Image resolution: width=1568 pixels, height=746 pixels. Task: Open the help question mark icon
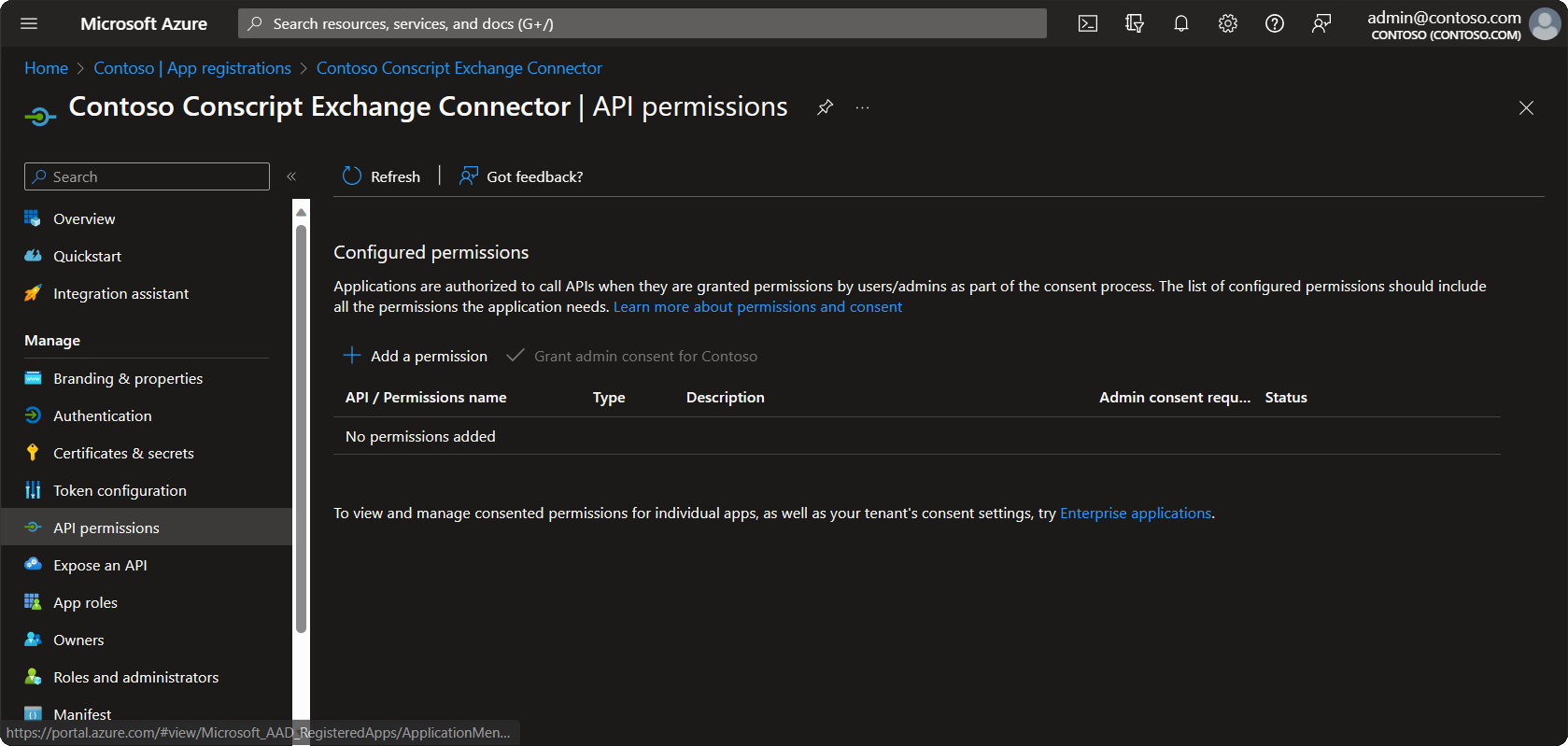point(1275,23)
